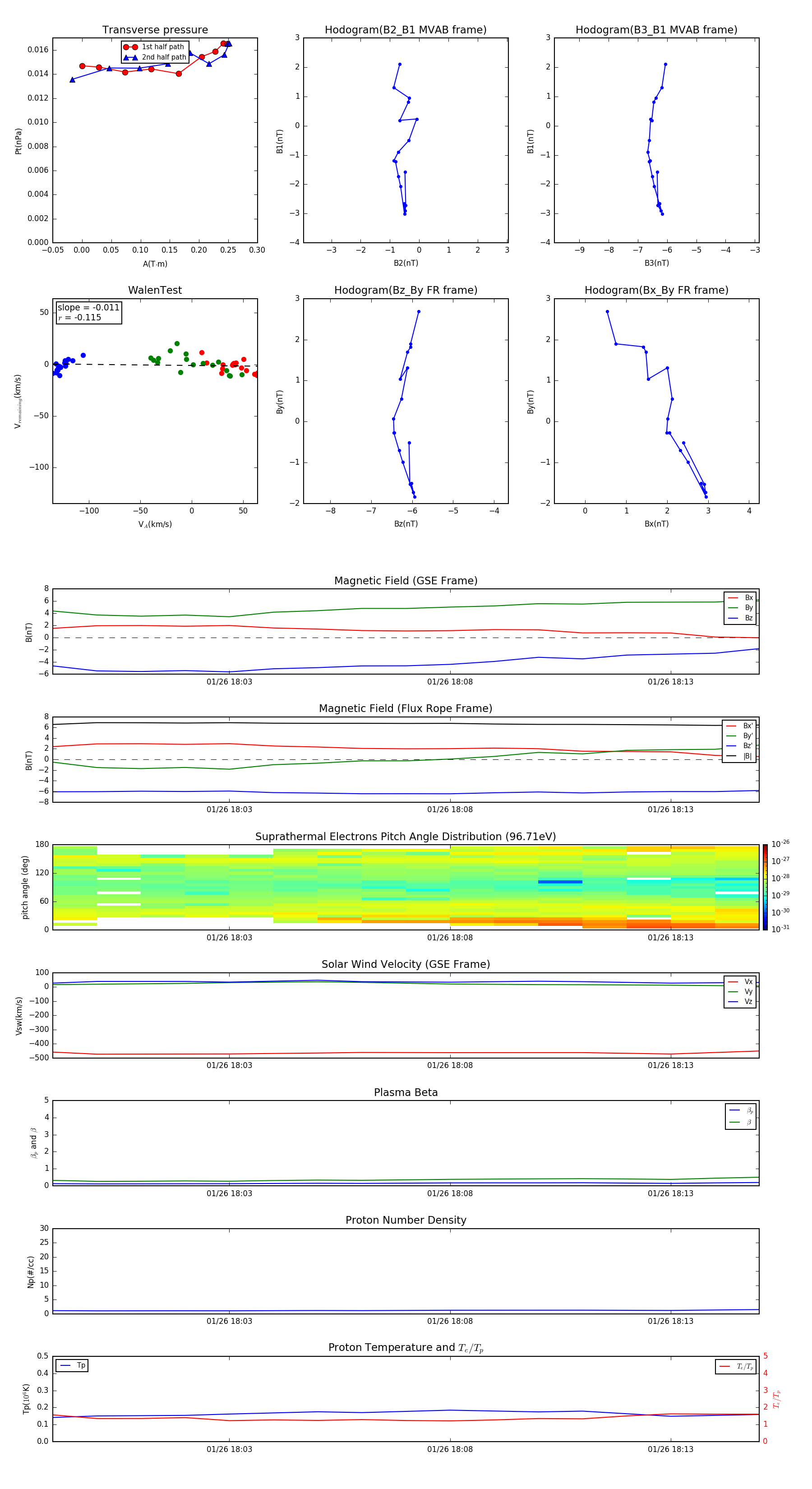Select |B| in the Flux Rope legend
The width and height of the screenshot is (812, 1489).
[x=739, y=756]
